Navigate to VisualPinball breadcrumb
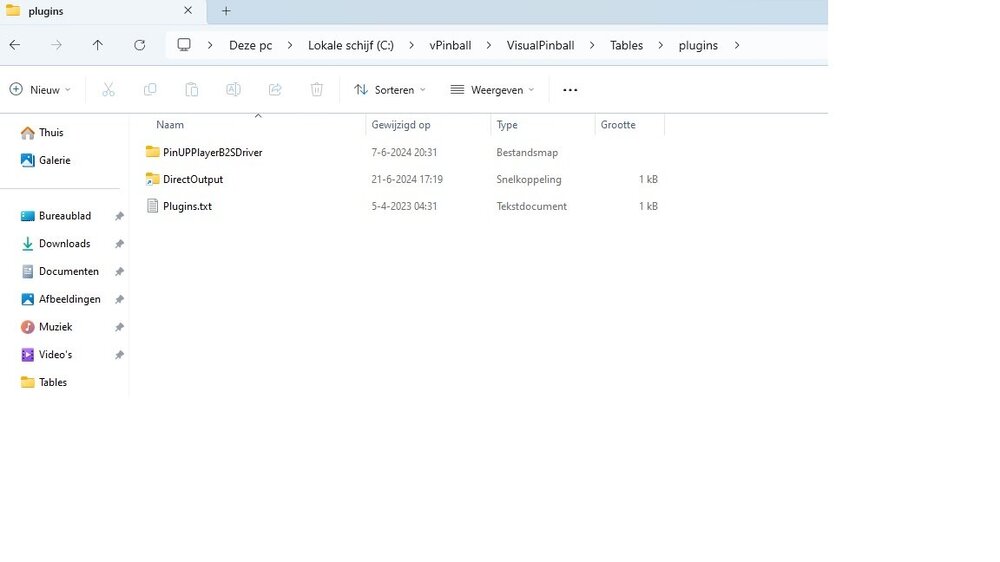This screenshot has height=562, width=1000. [540, 45]
